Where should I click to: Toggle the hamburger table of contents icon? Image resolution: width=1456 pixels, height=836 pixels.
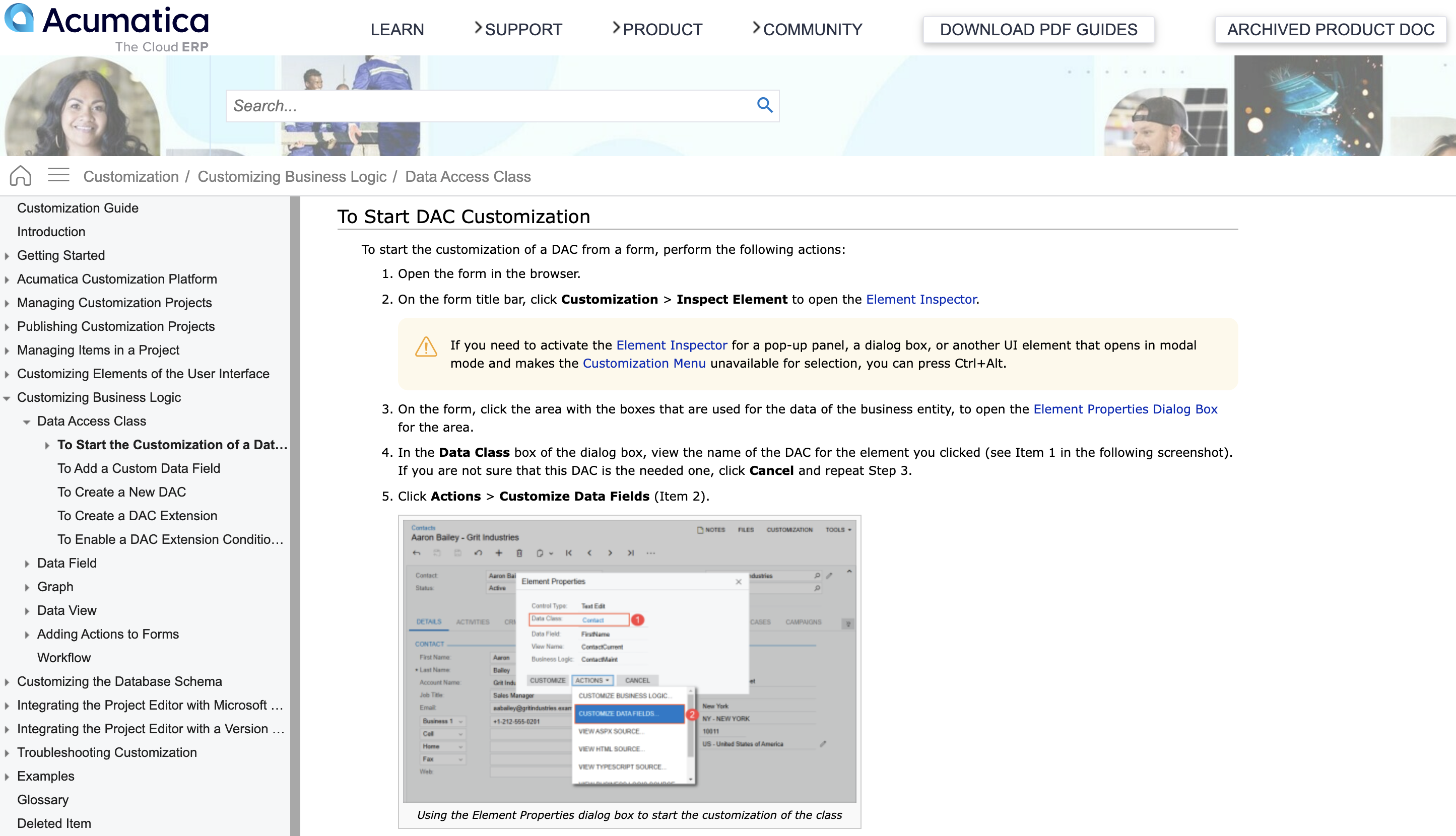tap(58, 175)
